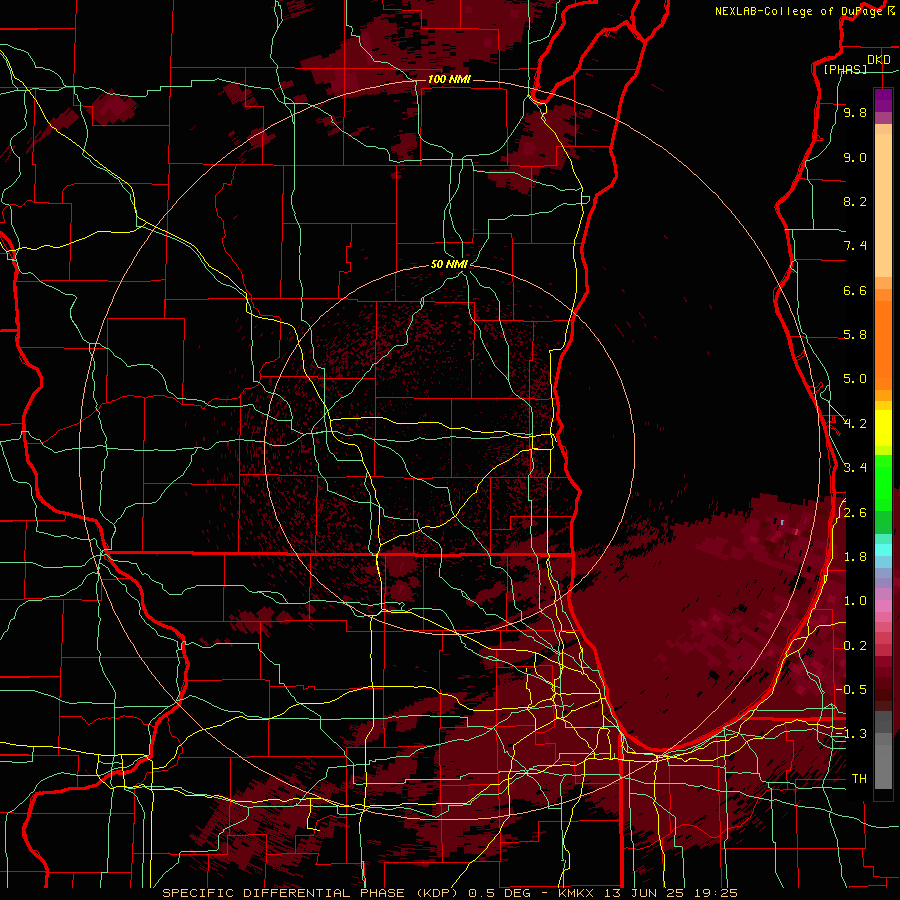Pick the cyan color bar segment
The width and height of the screenshot is (900, 900).
click(x=883, y=550)
